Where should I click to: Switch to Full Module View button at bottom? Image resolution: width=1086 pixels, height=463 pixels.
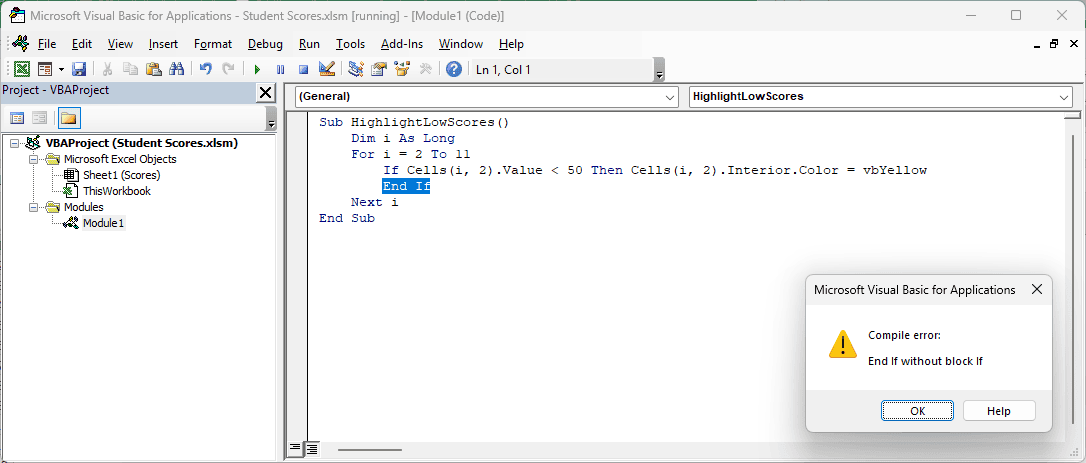pos(312,448)
